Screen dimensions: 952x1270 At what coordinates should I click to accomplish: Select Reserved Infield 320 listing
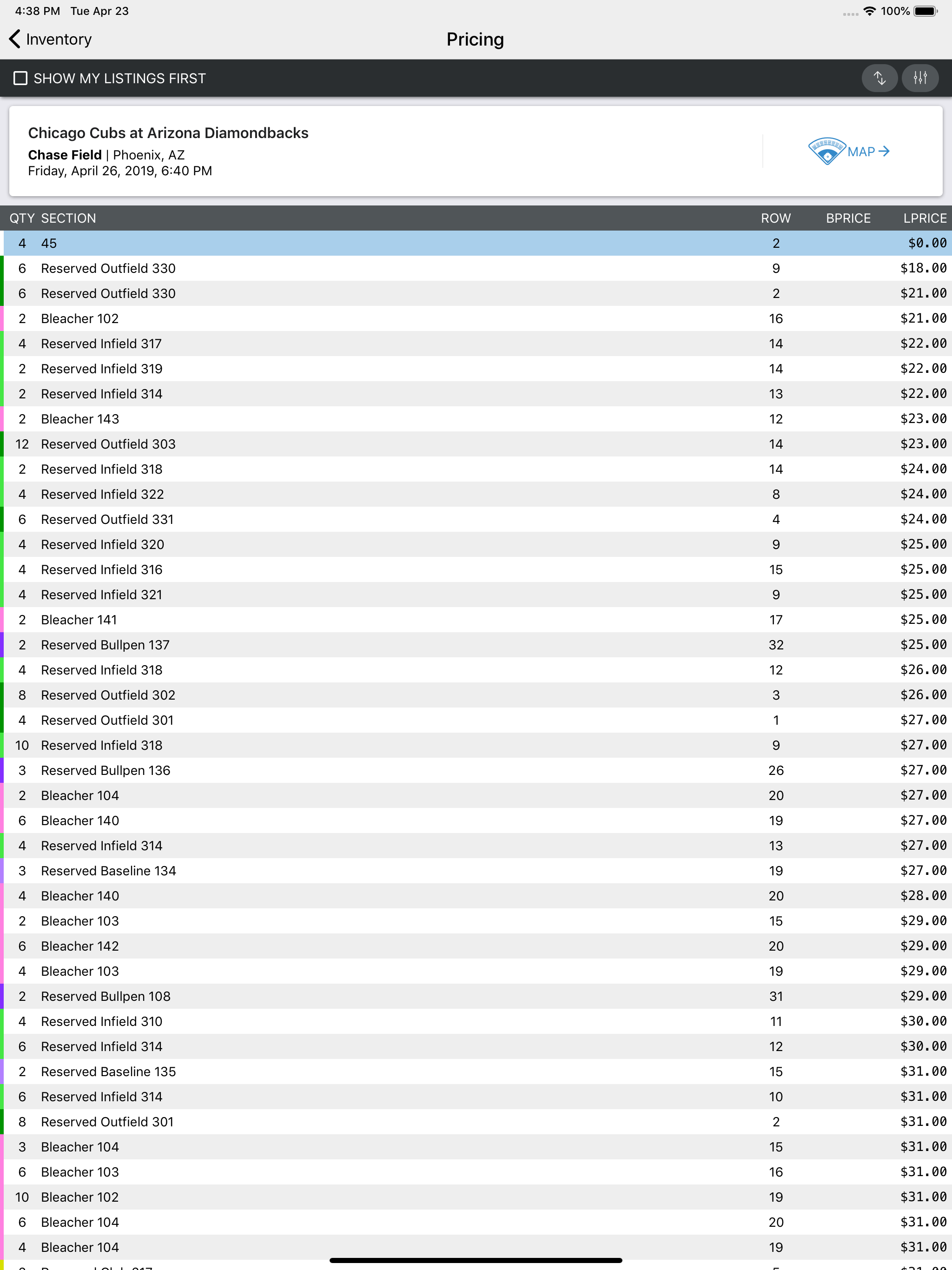pos(476,544)
